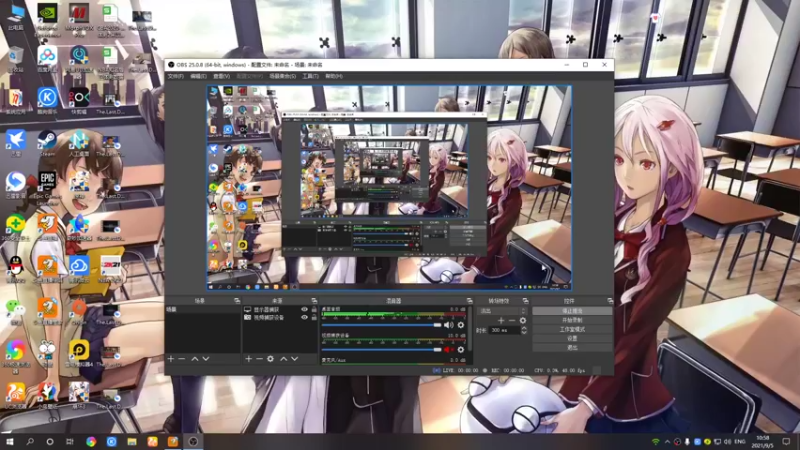Click OBS Studio icon on taskbar
Image resolution: width=800 pixels, height=450 pixels.
coord(193,442)
